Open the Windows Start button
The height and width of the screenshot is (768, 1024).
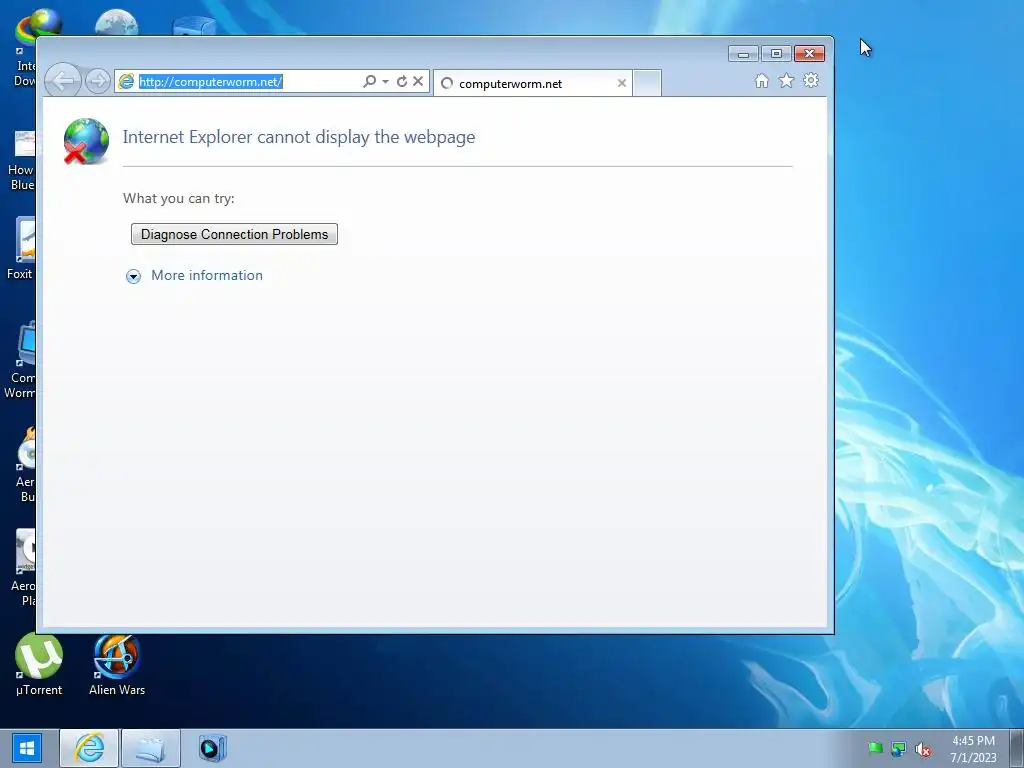(x=27, y=748)
